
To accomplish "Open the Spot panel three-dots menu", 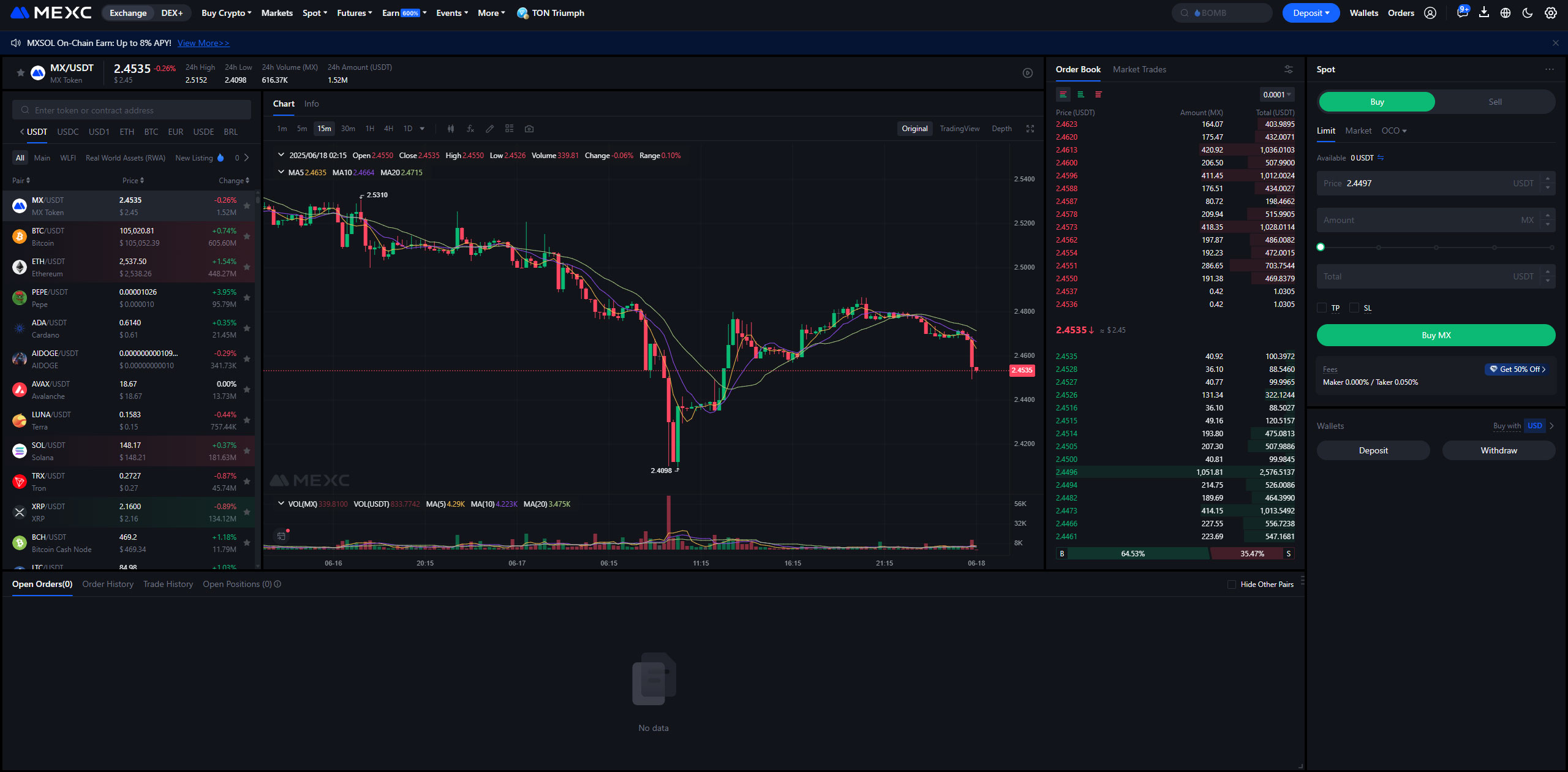I will pos(1550,69).
